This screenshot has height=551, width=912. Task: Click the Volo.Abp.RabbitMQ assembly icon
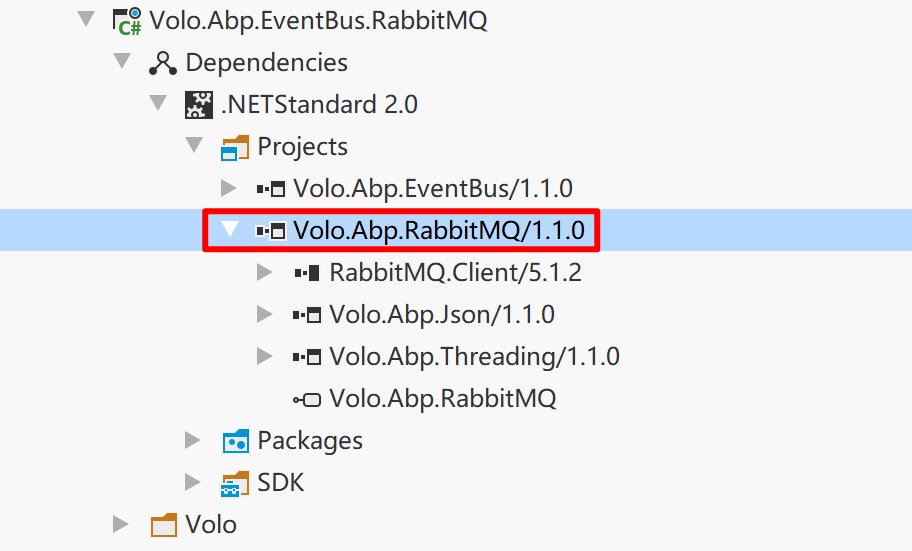click(x=306, y=399)
